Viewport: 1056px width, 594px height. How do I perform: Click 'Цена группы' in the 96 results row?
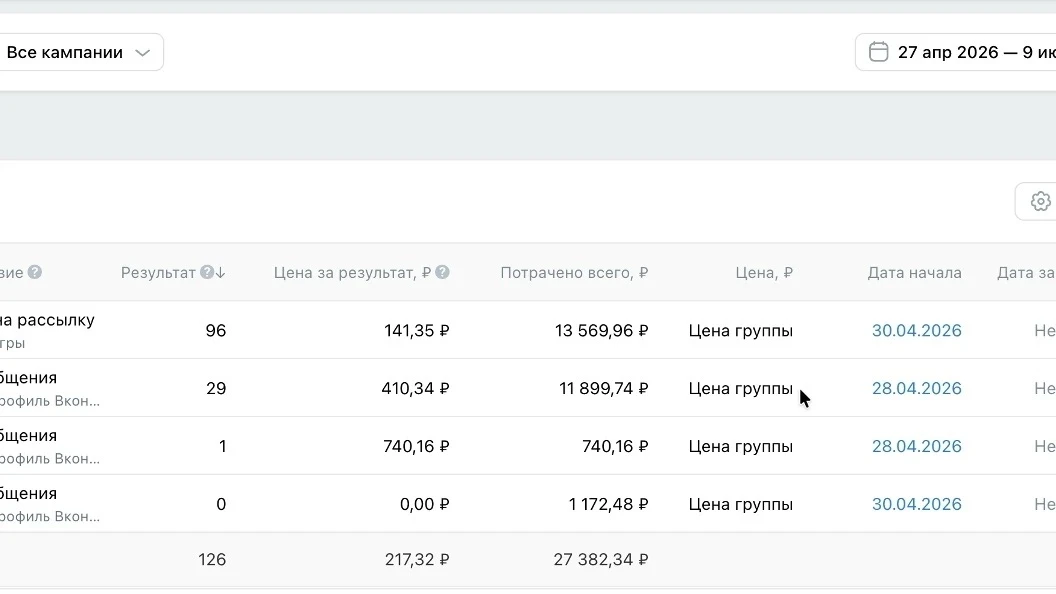point(740,331)
